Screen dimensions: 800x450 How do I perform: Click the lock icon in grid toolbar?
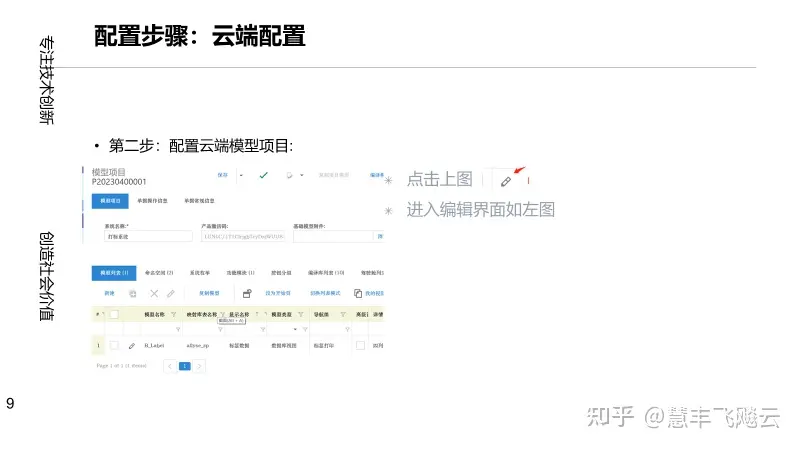pyautogui.click(x=247, y=293)
